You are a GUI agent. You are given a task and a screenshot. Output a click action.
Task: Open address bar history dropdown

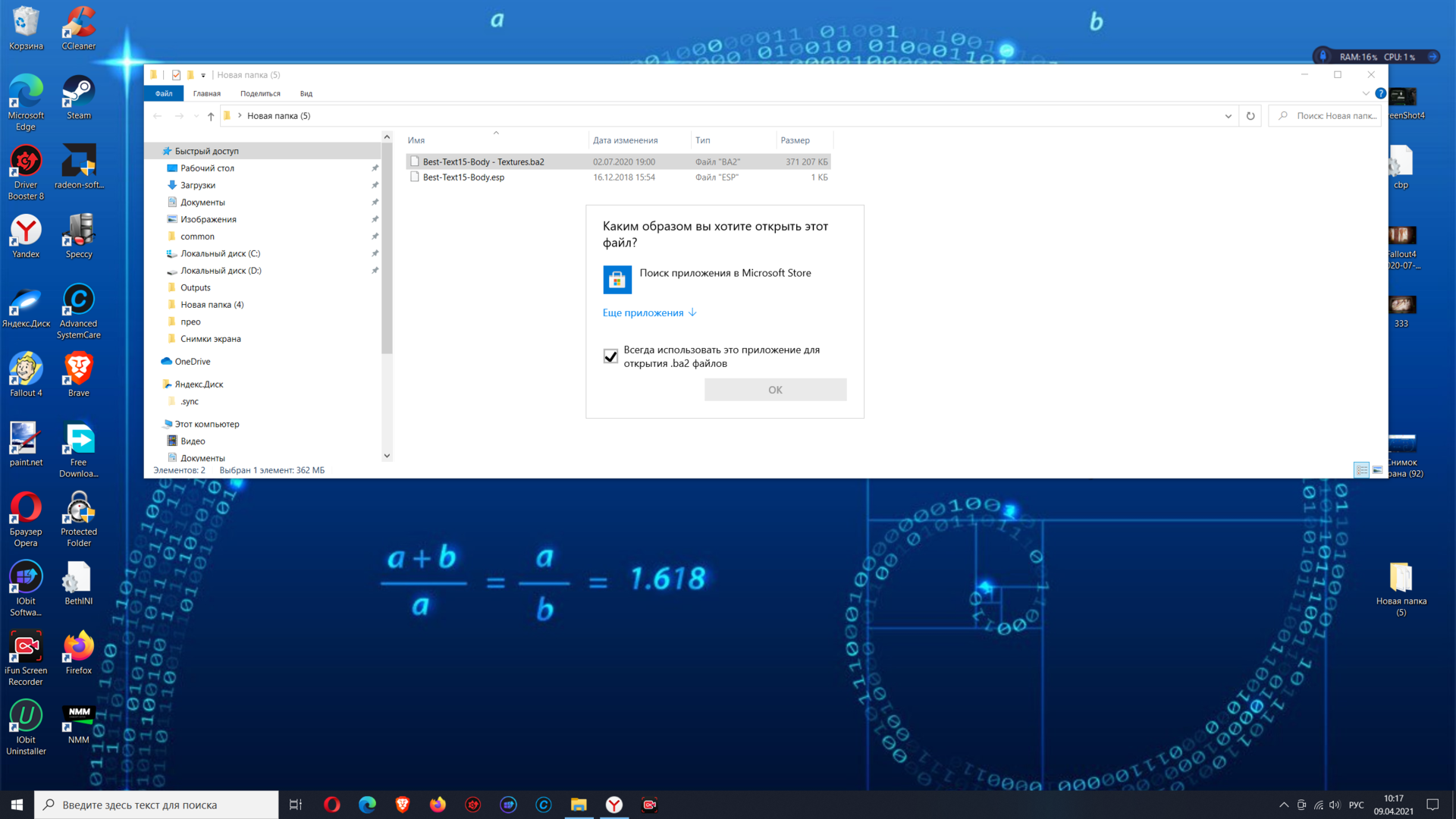point(1228,116)
